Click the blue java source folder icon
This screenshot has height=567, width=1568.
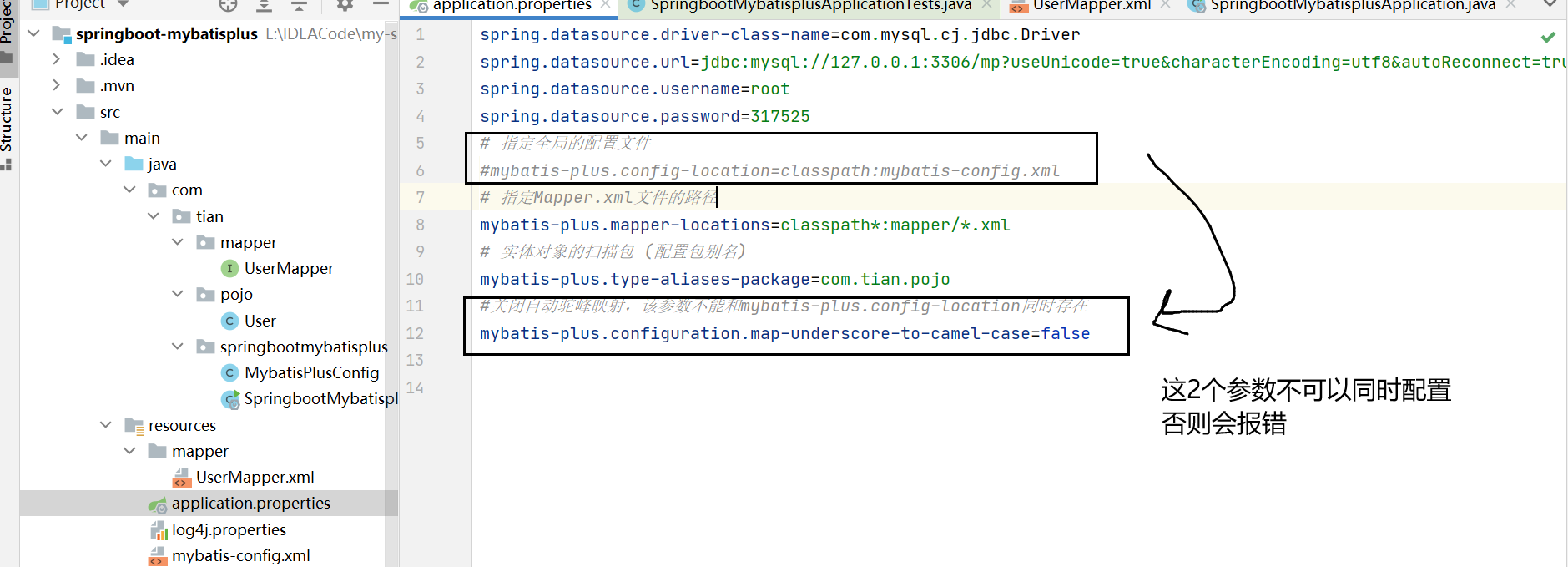[x=134, y=164]
